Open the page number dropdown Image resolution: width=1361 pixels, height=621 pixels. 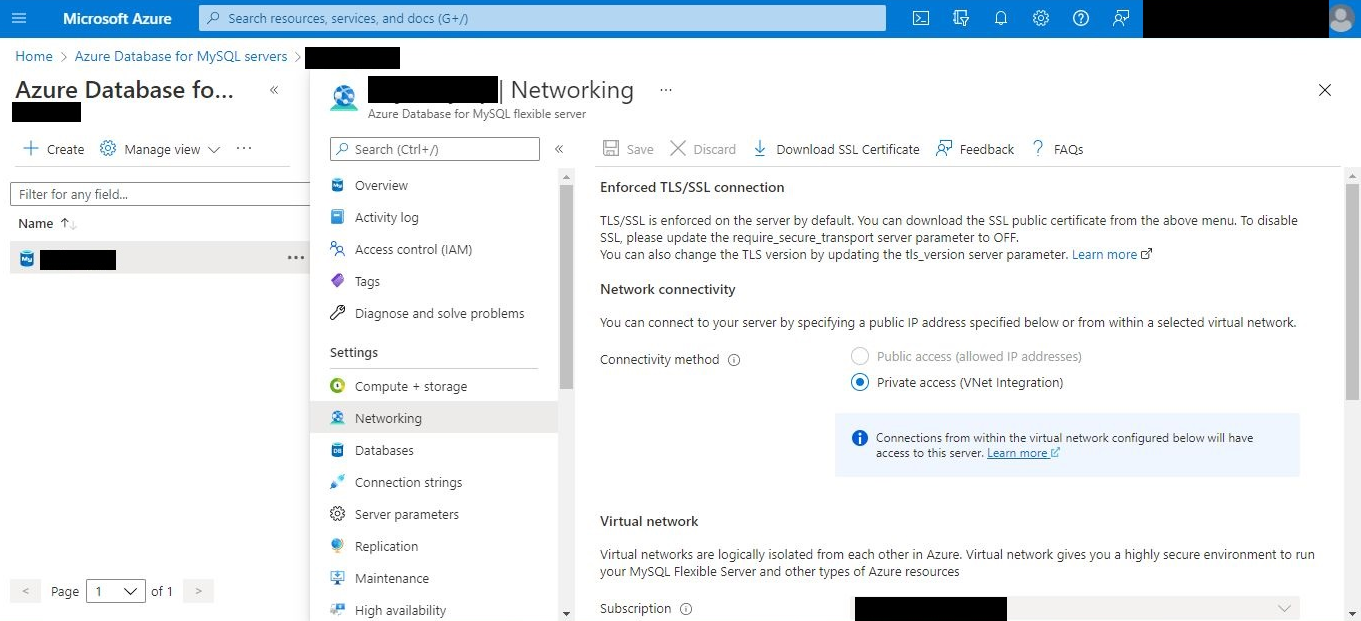(116, 591)
